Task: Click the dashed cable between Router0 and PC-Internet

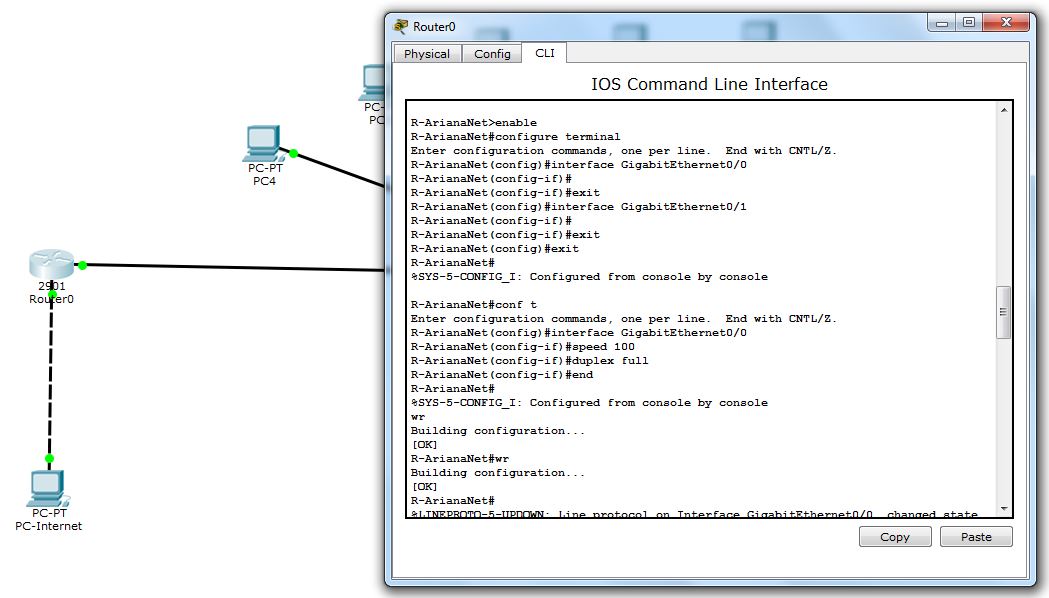Action: click(48, 380)
